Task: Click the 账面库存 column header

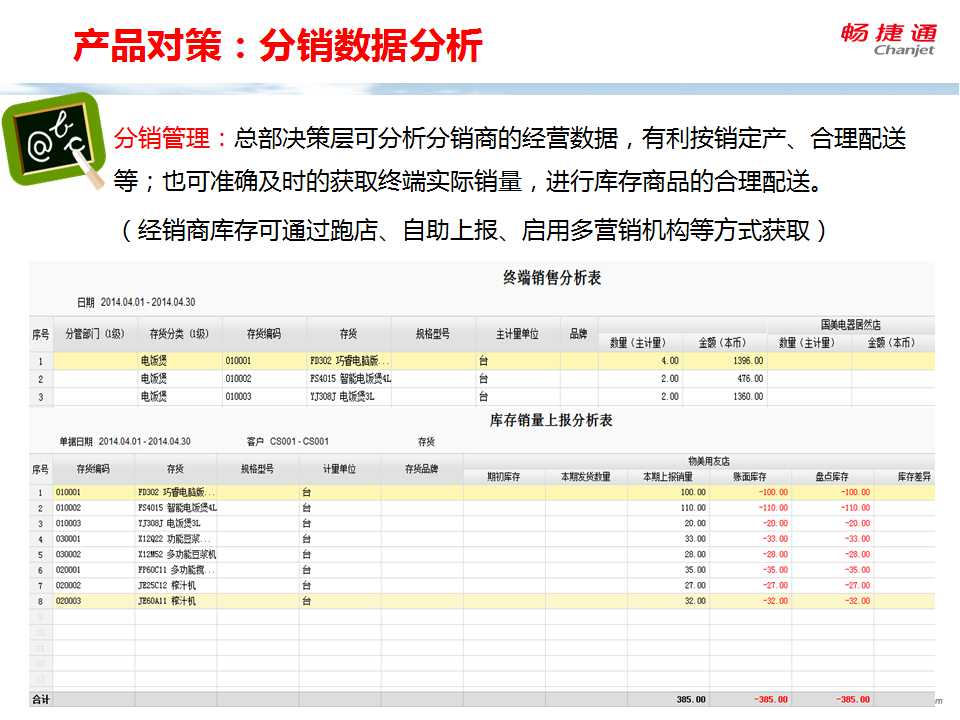Action: click(x=749, y=477)
